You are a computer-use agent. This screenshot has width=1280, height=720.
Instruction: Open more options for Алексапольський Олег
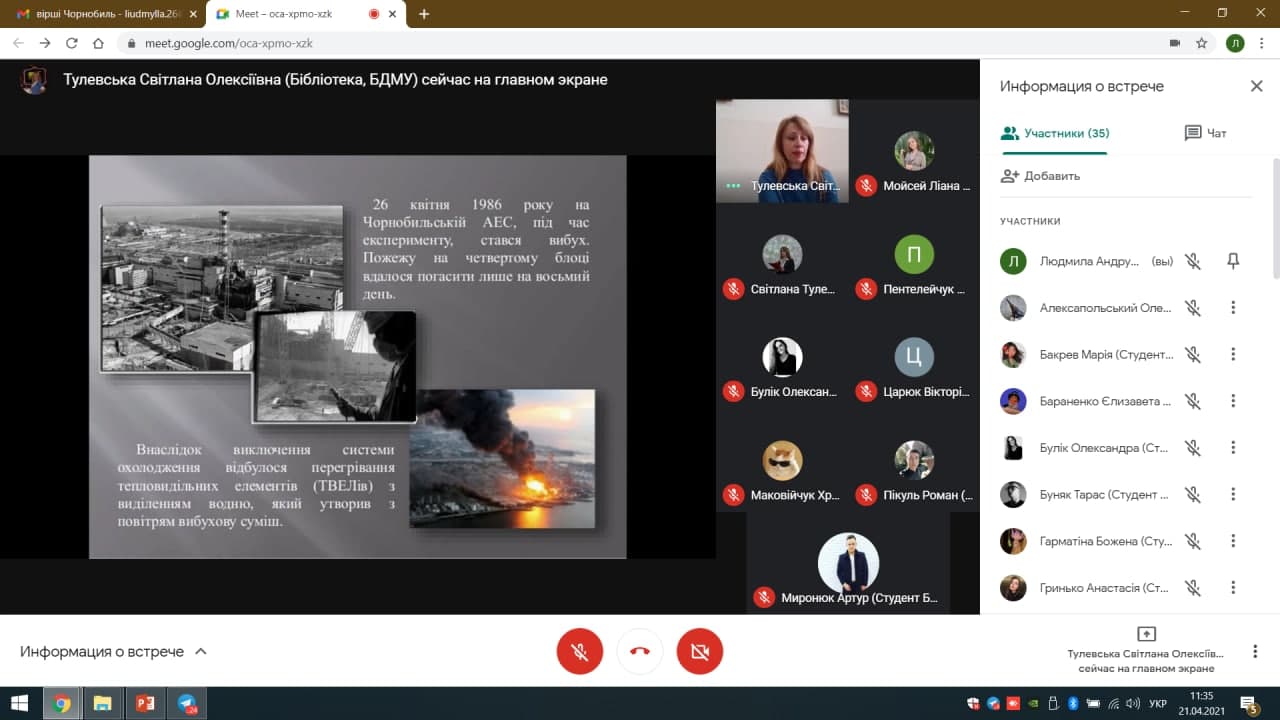pos(1233,308)
